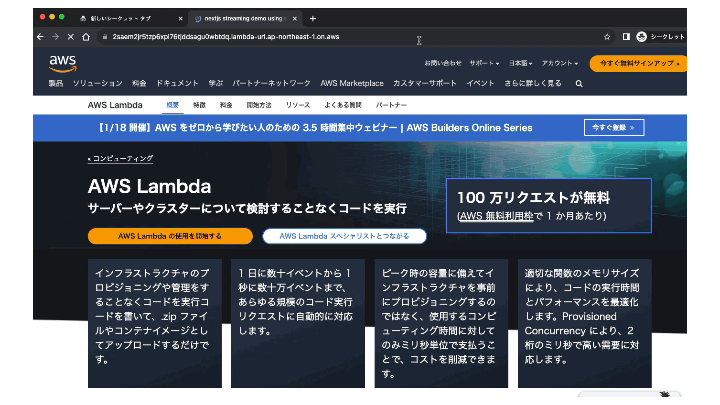Bookmark this page with the star icon
Image resolution: width=720 pixels, height=405 pixels.
pos(607,37)
